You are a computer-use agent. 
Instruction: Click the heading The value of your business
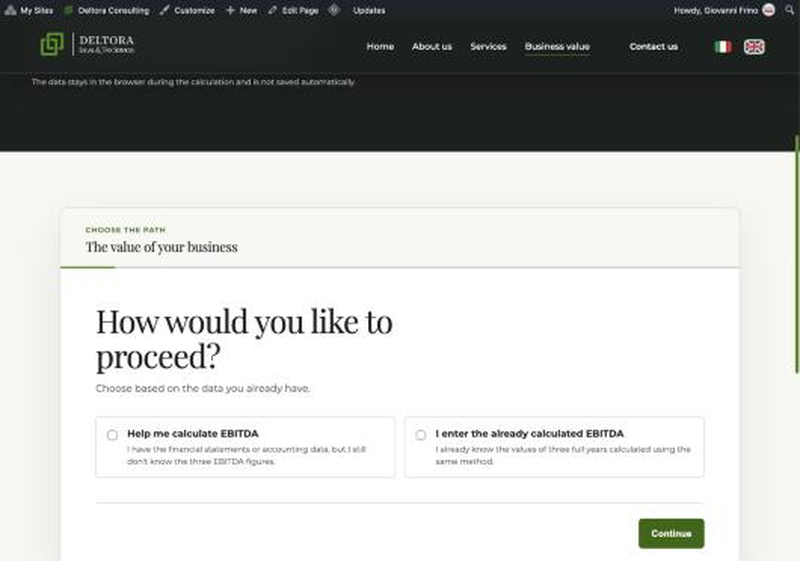162,247
